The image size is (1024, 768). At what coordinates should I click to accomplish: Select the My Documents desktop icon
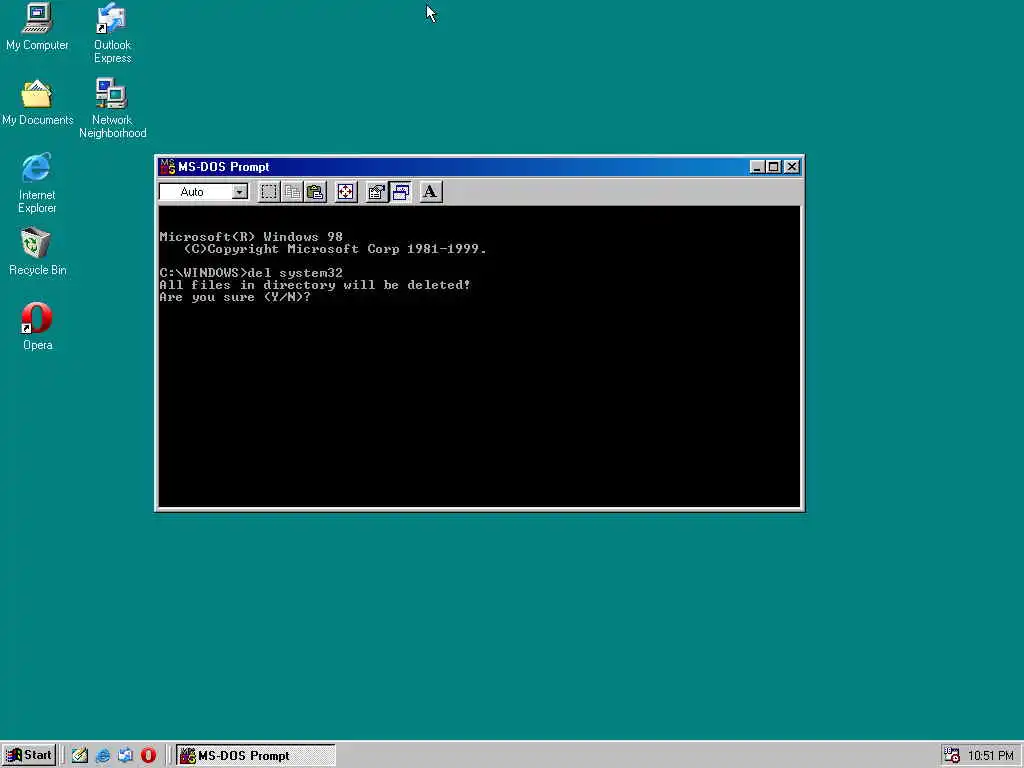[x=37, y=103]
